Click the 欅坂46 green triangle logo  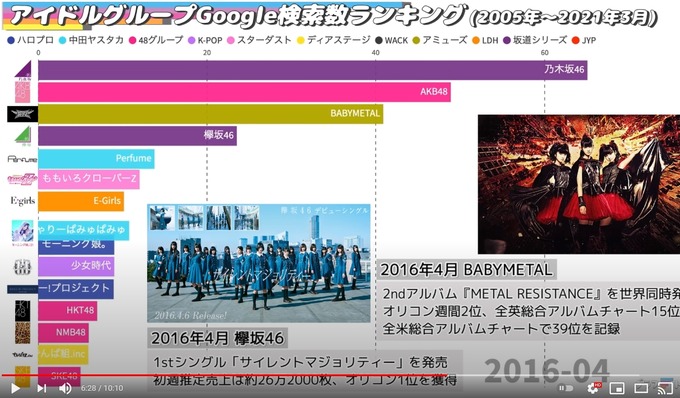23,136
